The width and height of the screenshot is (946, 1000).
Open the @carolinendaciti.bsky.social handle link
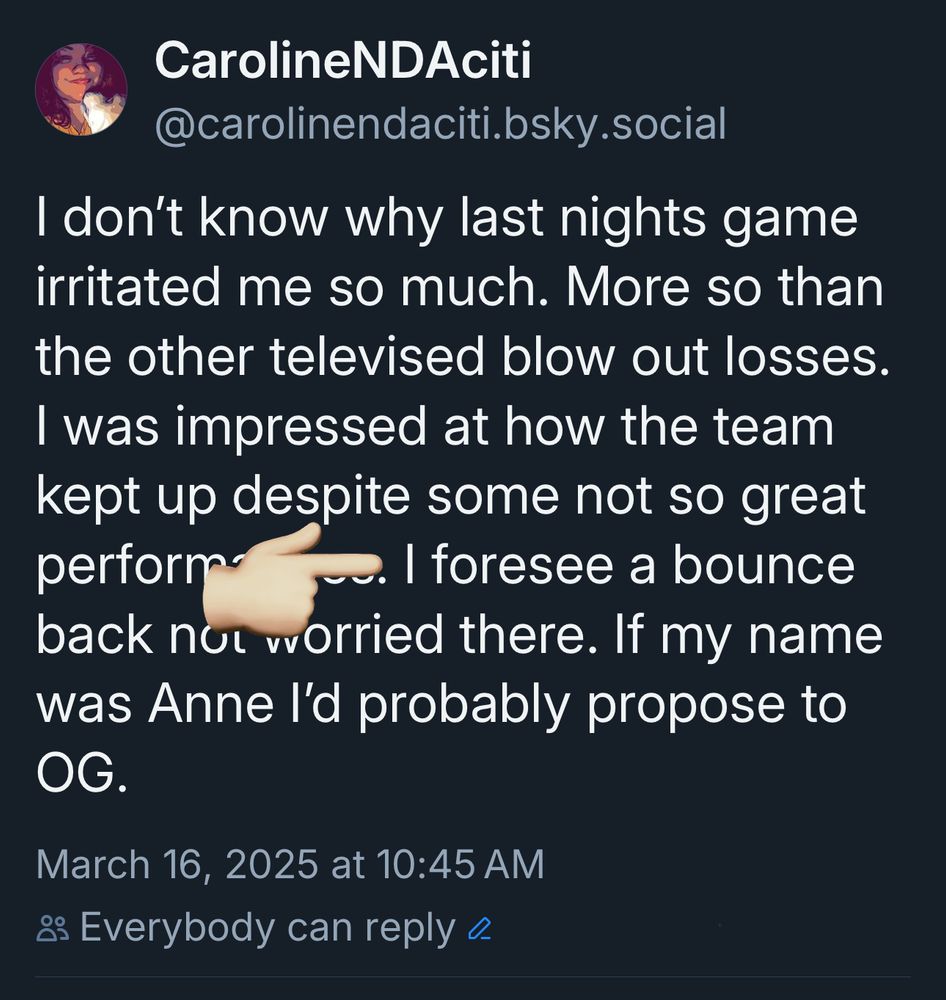[x=440, y=124]
